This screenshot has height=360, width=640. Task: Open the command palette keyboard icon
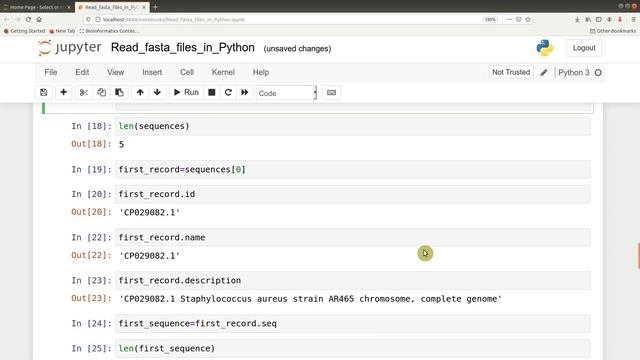(331, 93)
